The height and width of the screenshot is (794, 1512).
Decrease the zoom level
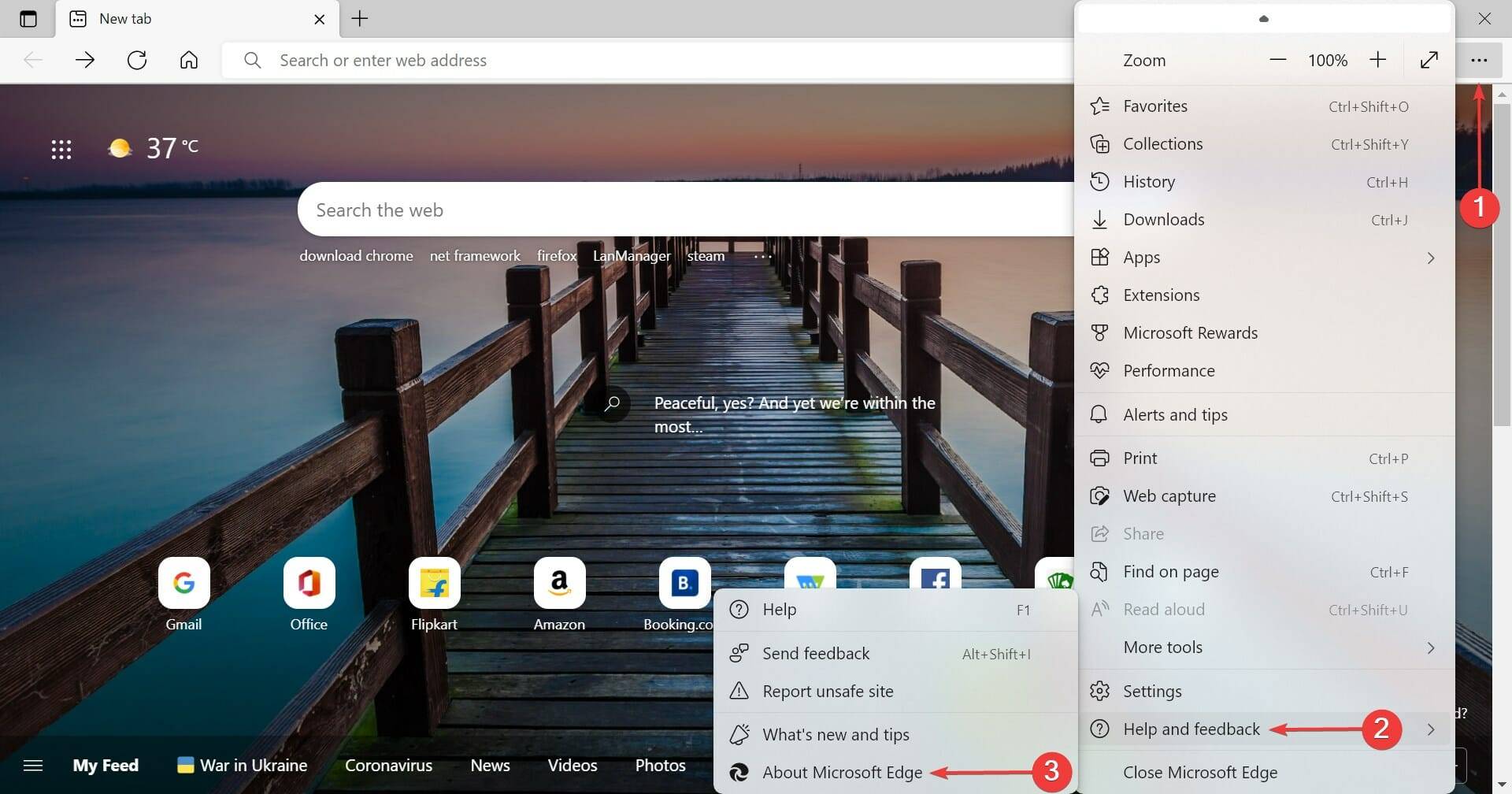pyautogui.click(x=1277, y=60)
